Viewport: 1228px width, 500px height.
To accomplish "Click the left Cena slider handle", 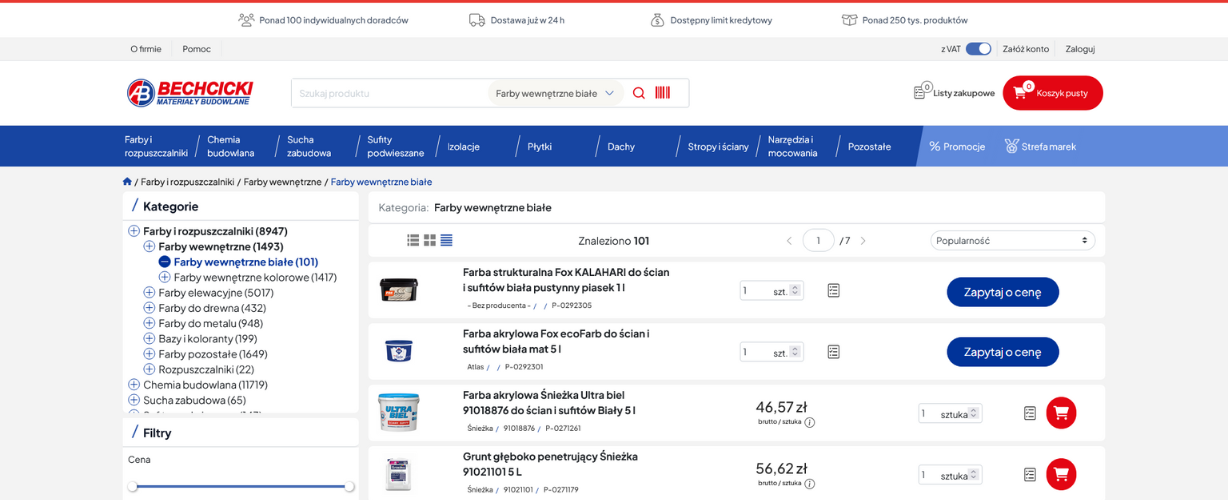I will (132, 486).
